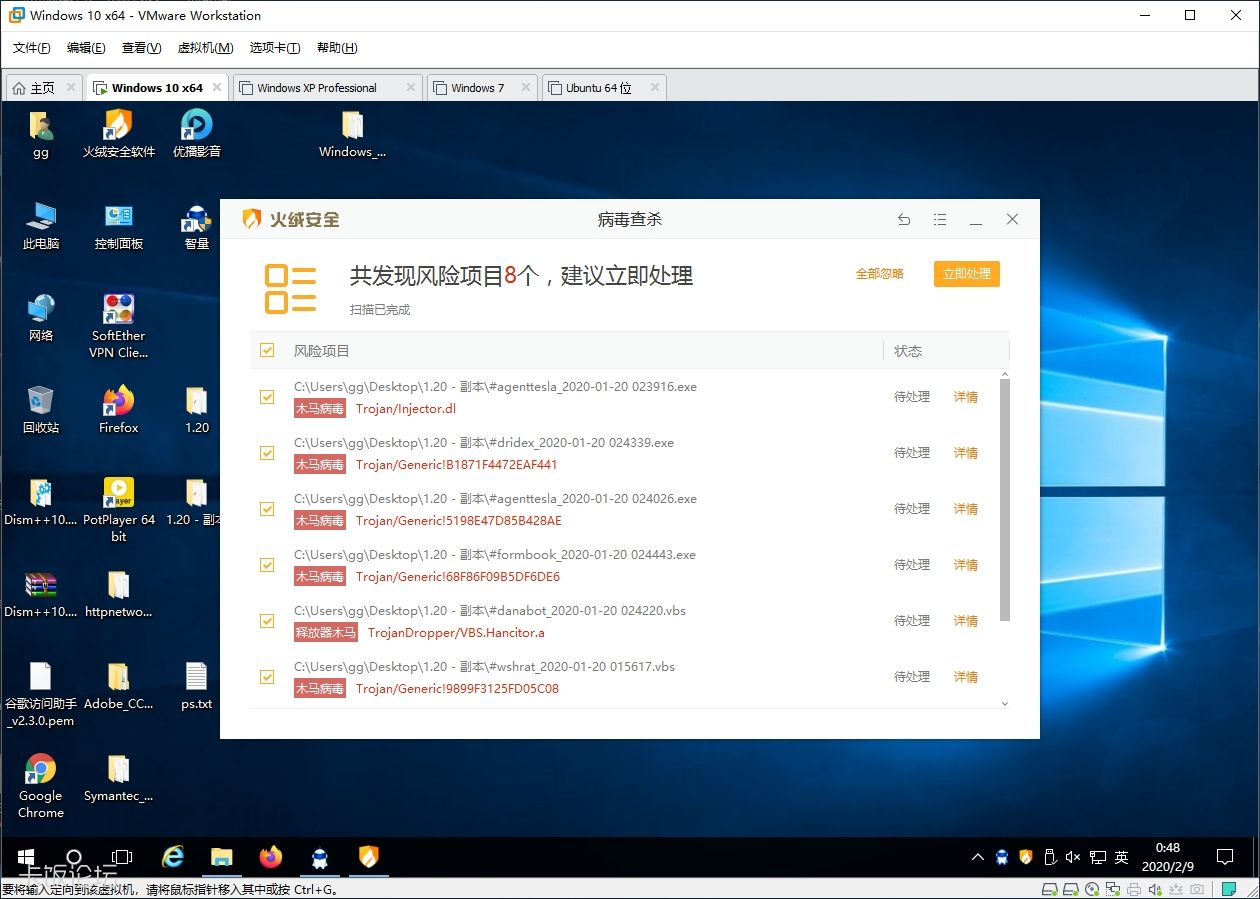Image resolution: width=1260 pixels, height=899 pixels.
Task: Open SoftEther VPN Client desktop icon
Action: [119, 310]
